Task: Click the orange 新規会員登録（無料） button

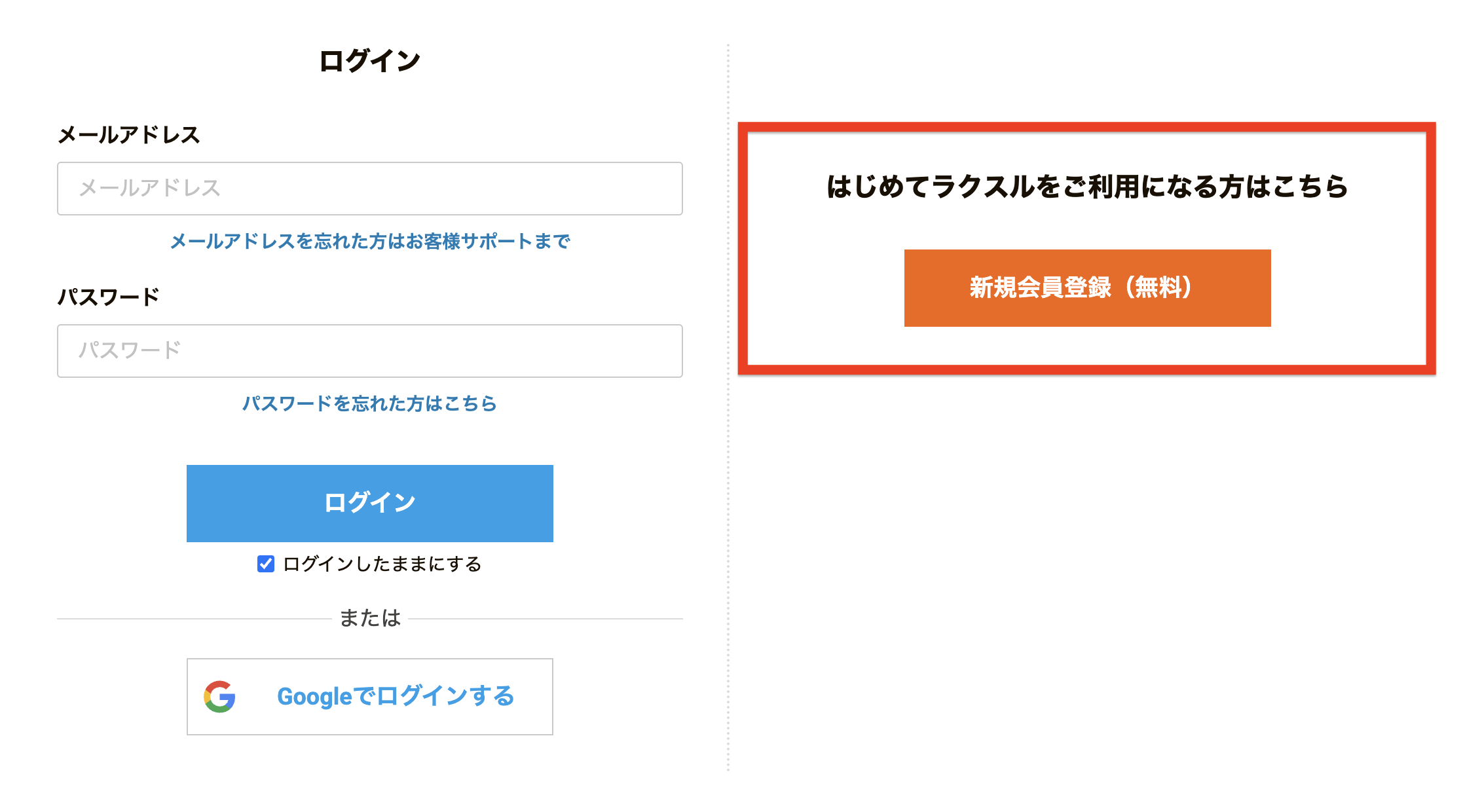Action: 1088,288
